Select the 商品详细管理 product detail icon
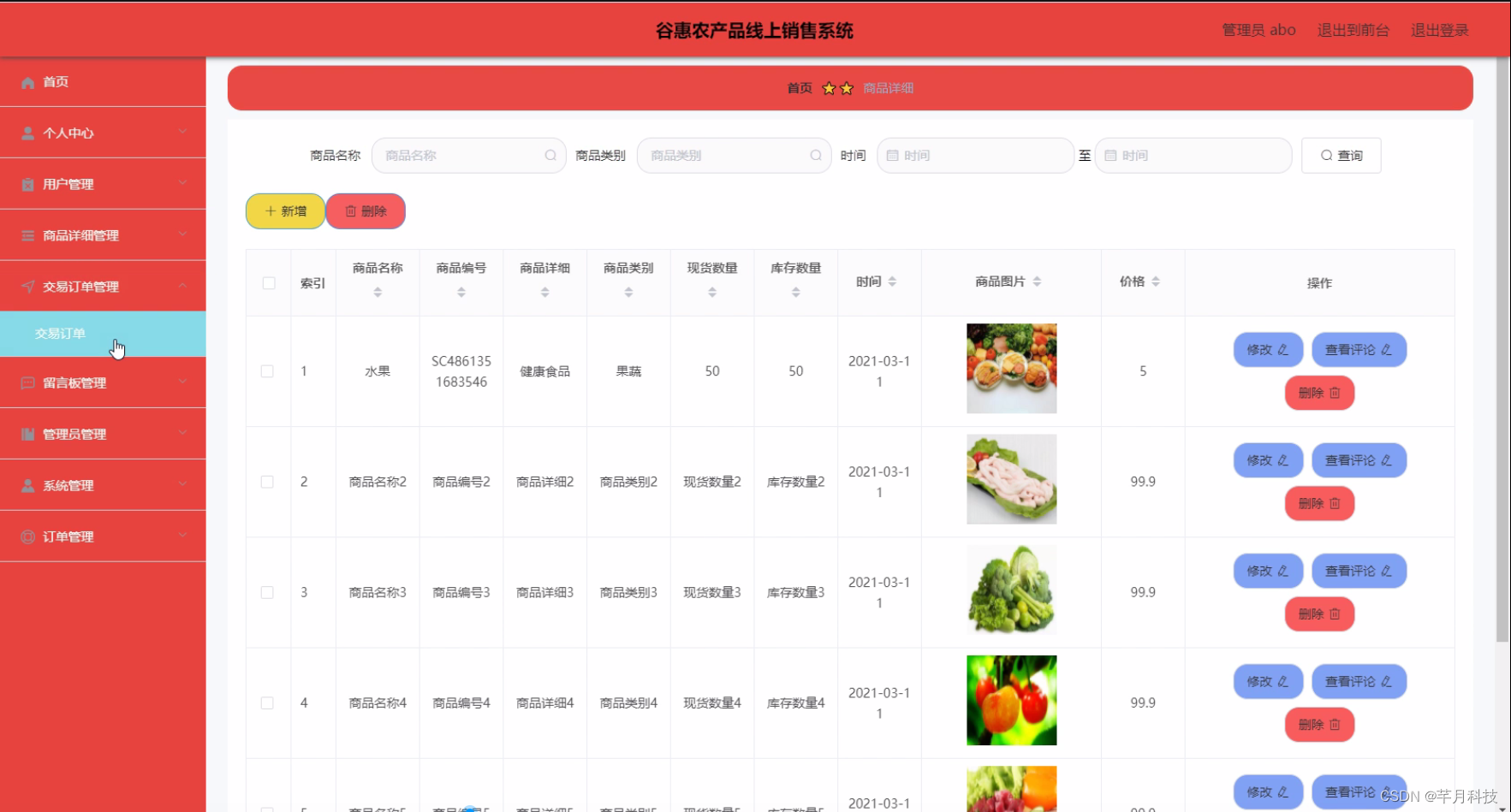The height and width of the screenshot is (812, 1511). [x=27, y=234]
